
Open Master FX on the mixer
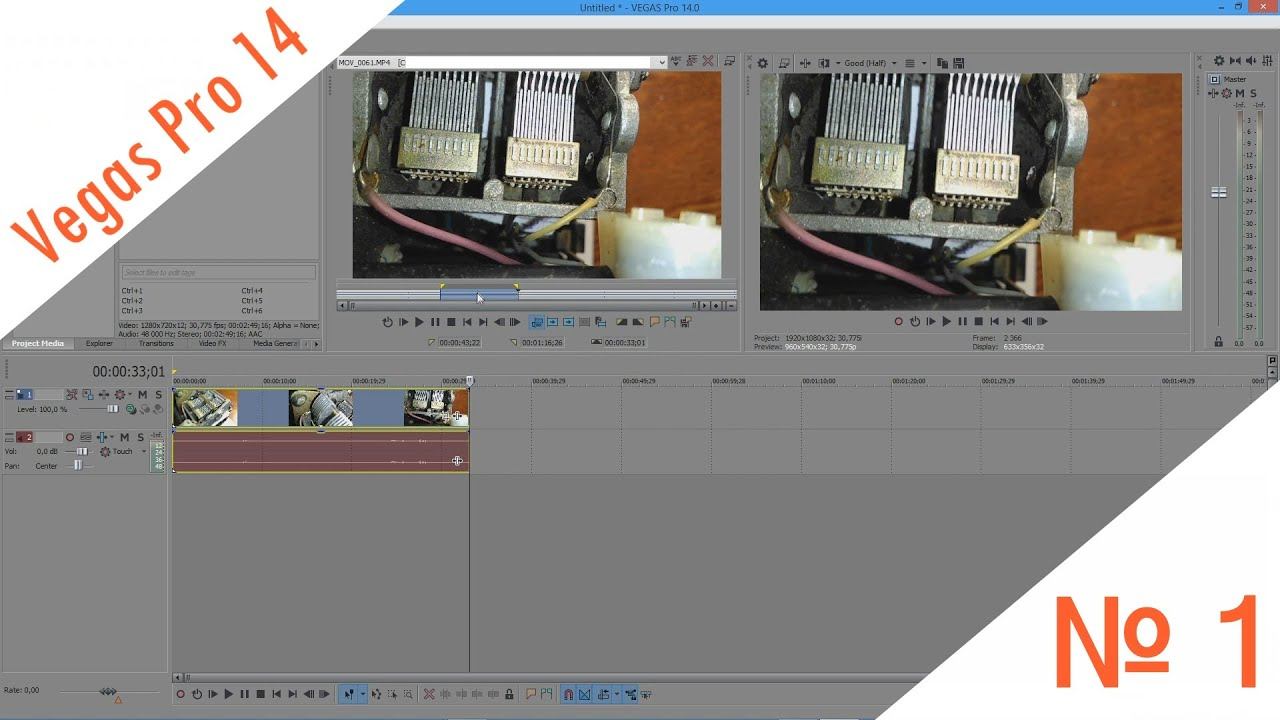point(1214,93)
